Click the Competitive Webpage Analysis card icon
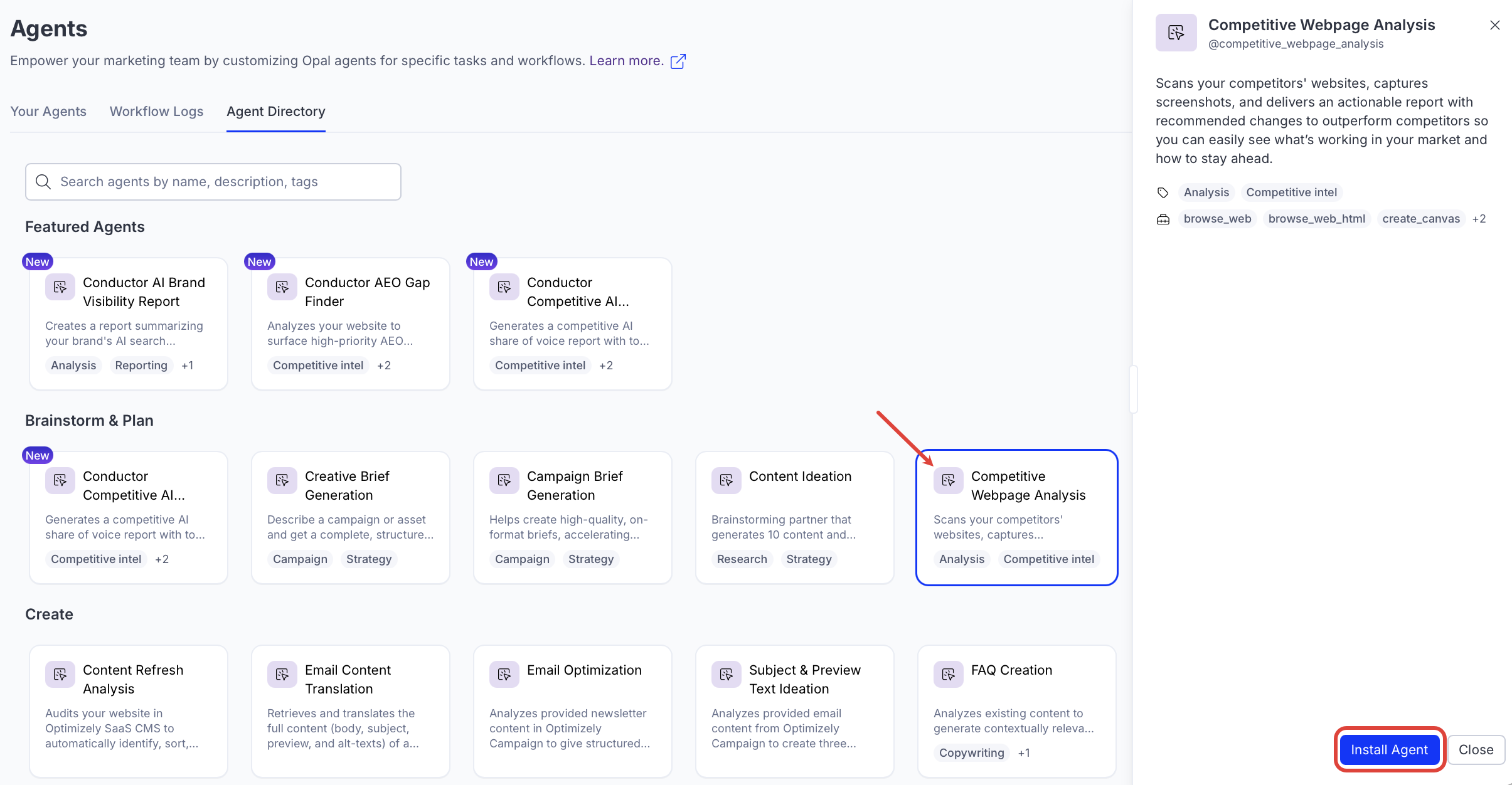Screen dimensions: 1512x785 (x=949, y=481)
